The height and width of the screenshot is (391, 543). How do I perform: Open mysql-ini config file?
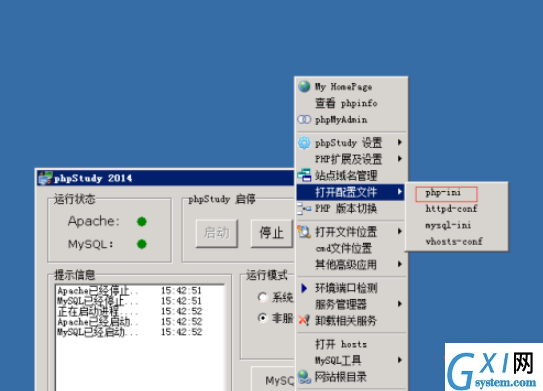point(448,225)
